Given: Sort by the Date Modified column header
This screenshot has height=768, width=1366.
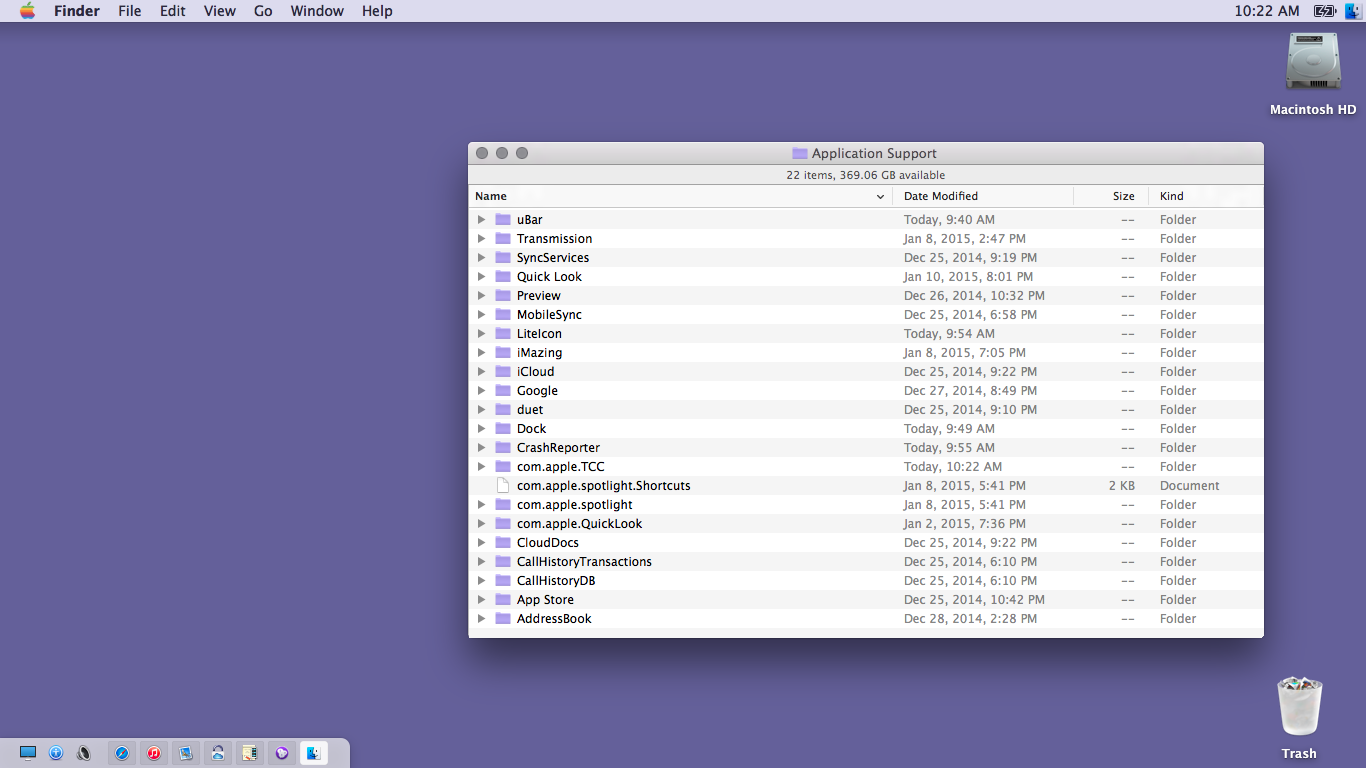Looking at the screenshot, I should coord(984,197).
